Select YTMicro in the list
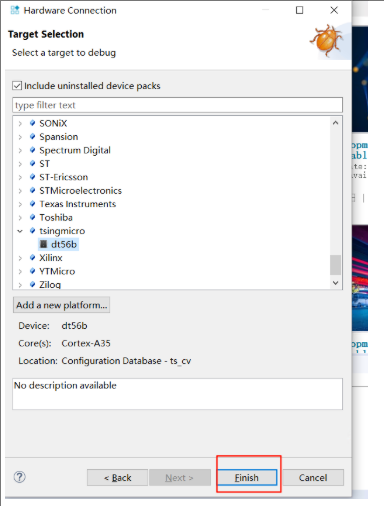This screenshot has width=384, height=506. (x=57, y=271)
